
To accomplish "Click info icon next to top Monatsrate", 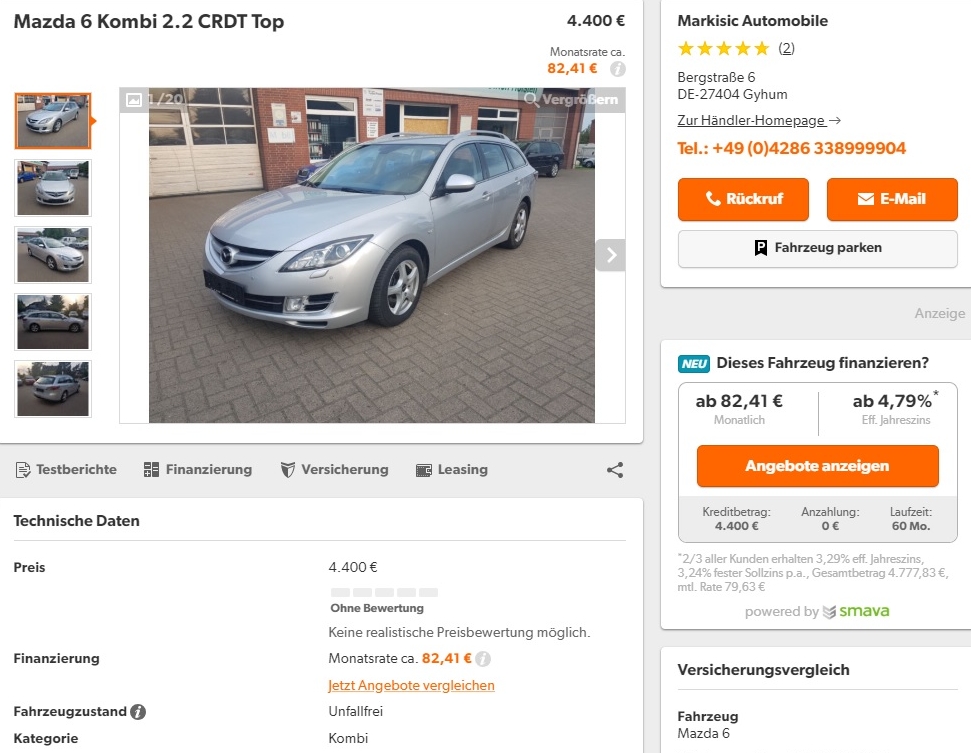I will (618, 69).
